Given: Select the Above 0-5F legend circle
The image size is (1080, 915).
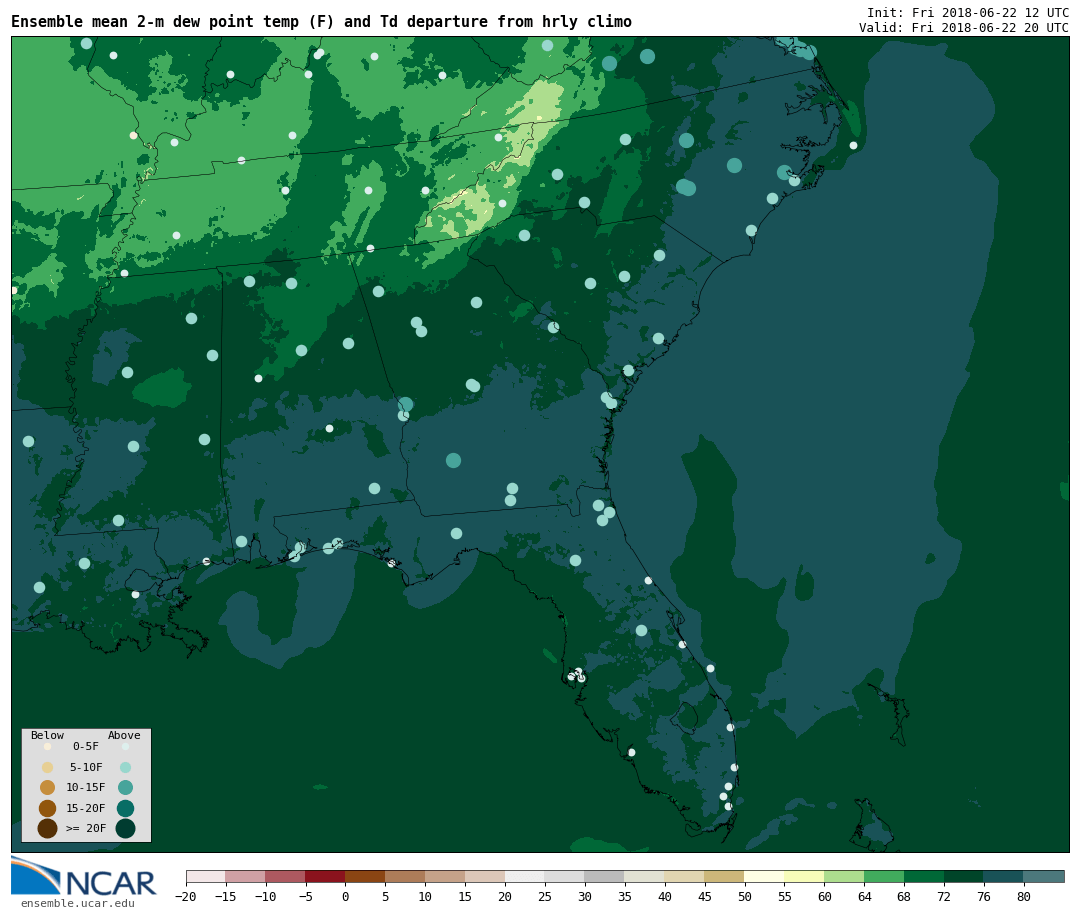Looking at the screenshot, I should 125,746.
